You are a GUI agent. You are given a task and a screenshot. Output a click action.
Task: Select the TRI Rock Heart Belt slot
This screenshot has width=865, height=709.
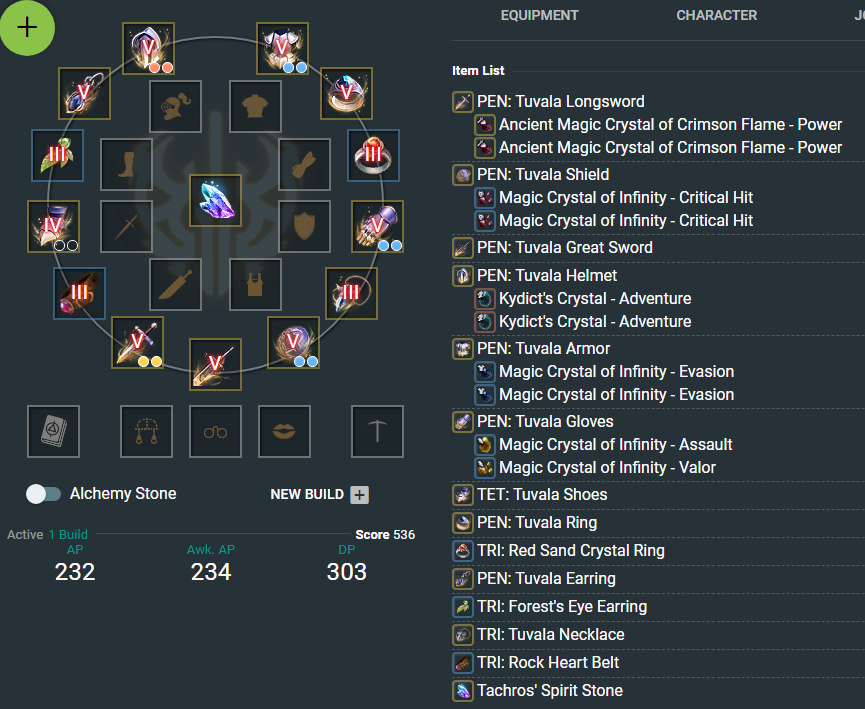(x=79, y=294)
